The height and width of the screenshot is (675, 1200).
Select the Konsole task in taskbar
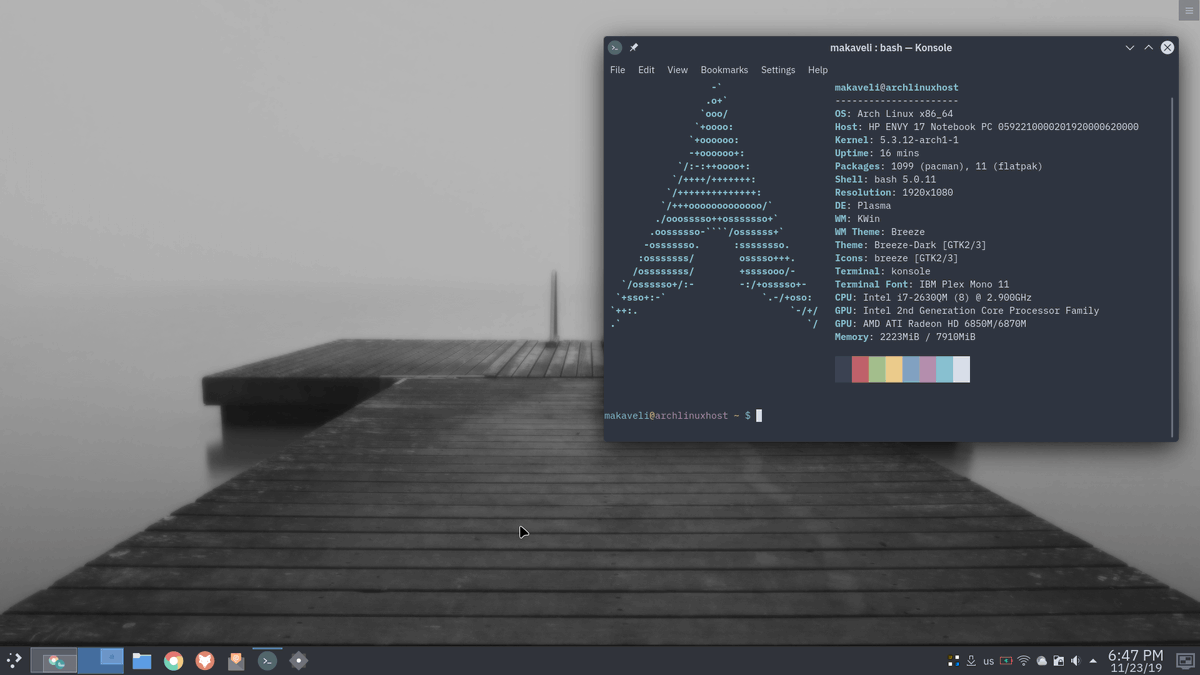tap(267, 661)
